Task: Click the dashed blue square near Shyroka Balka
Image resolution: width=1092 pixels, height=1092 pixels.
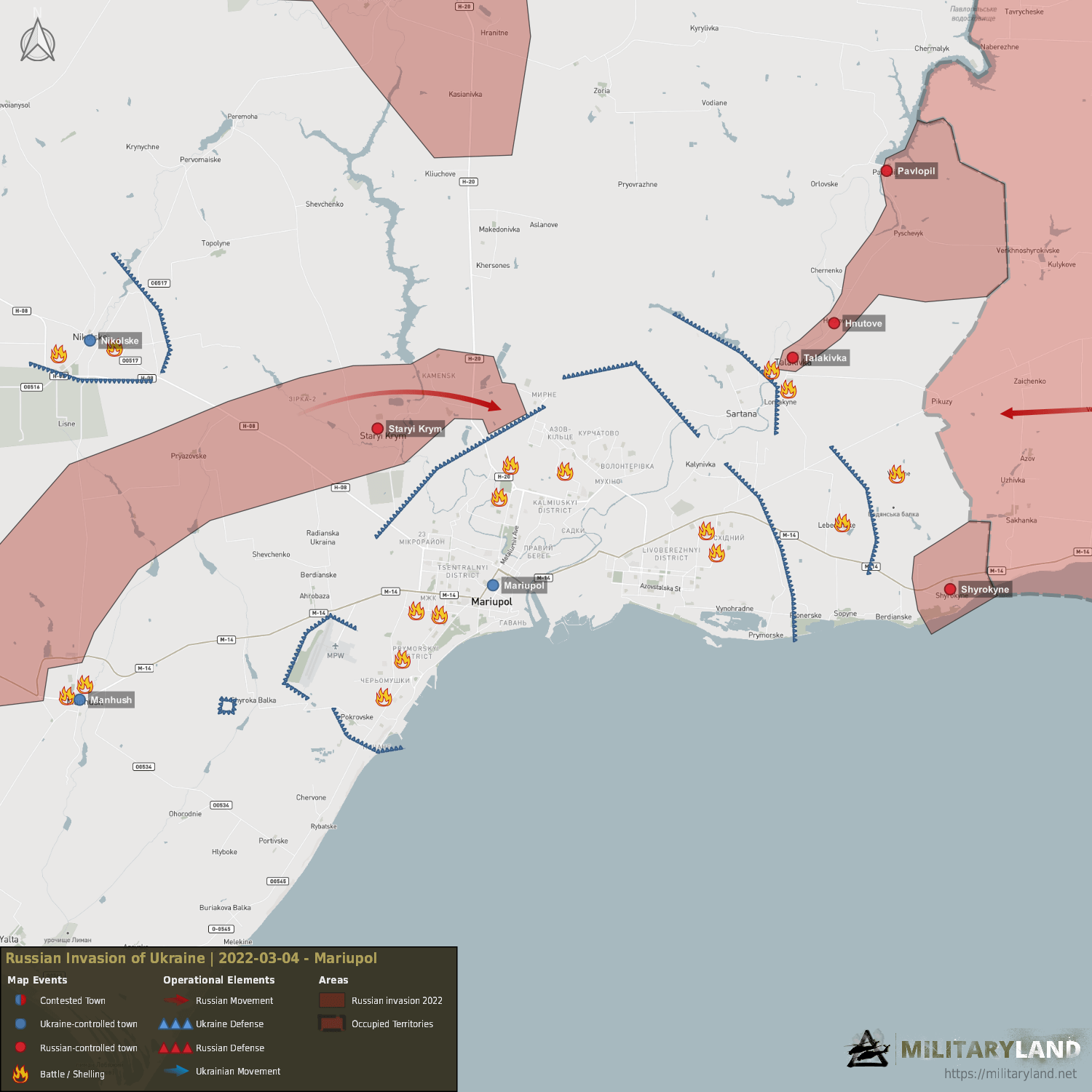Action: [227, 705]
